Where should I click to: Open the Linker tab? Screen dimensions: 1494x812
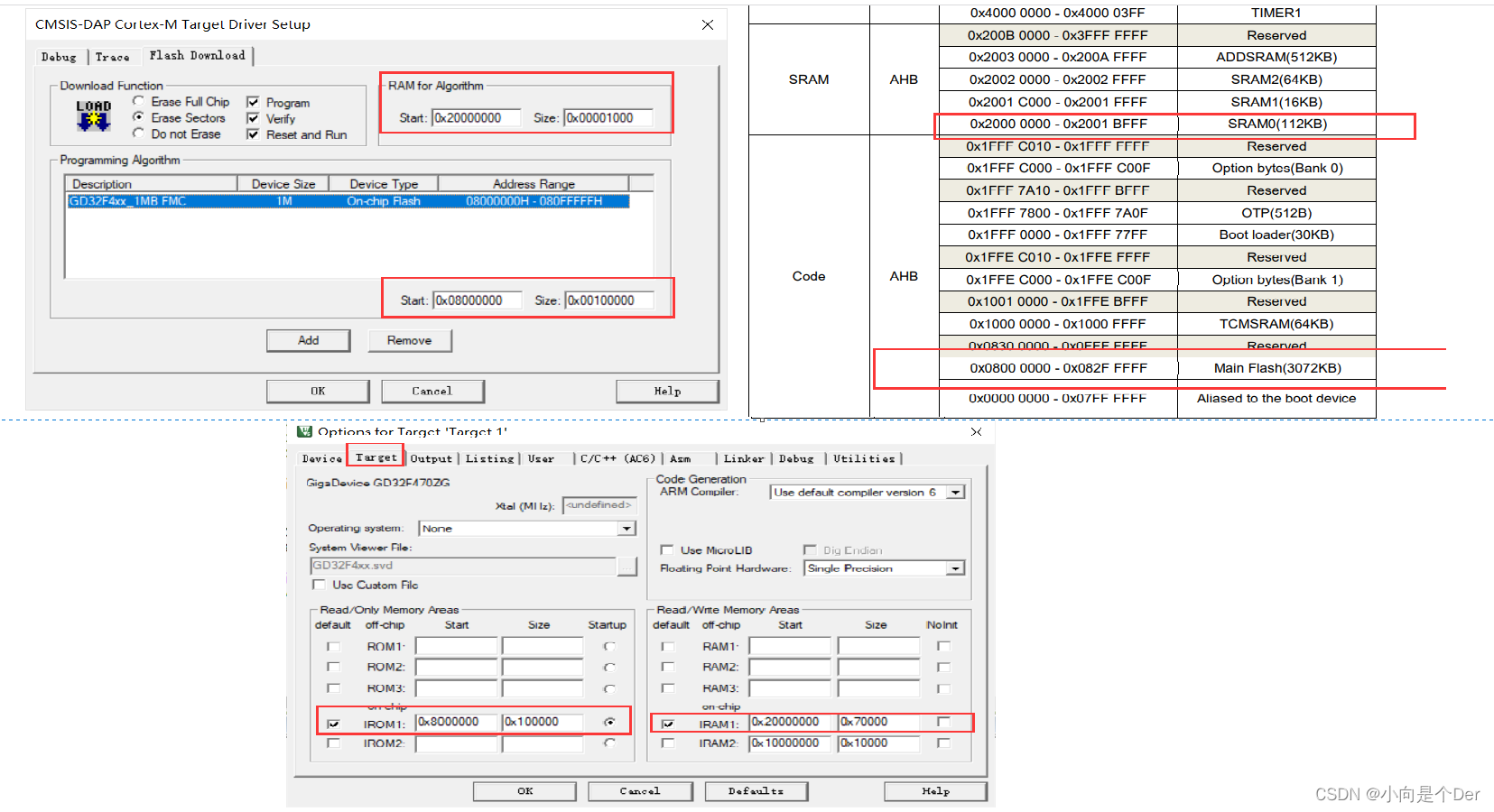(744, 458)
